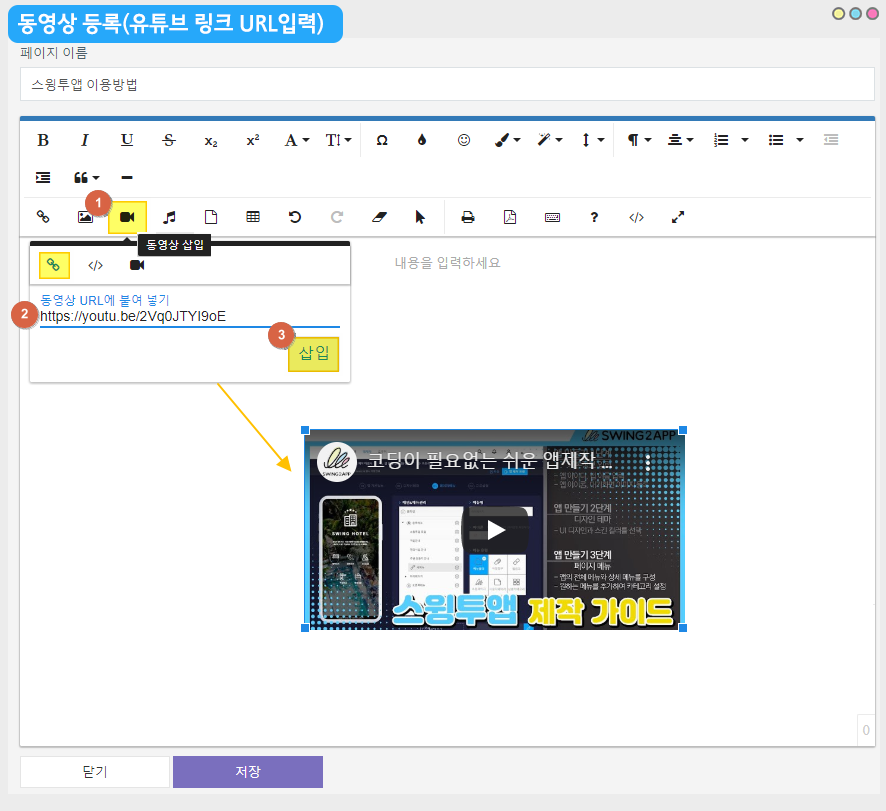886x811 pixels.
Task: Click the Undo arrow icon
Action: (295, 217)
